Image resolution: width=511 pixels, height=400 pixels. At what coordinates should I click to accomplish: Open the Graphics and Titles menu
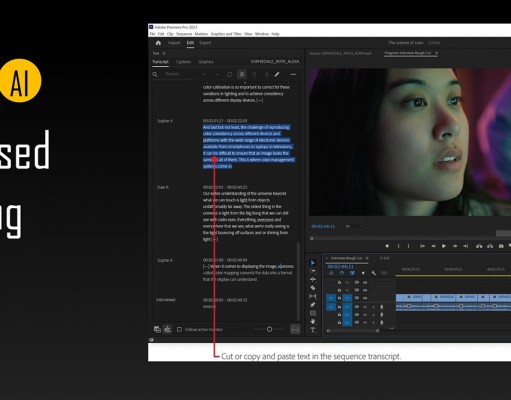[x=226, y=34]
